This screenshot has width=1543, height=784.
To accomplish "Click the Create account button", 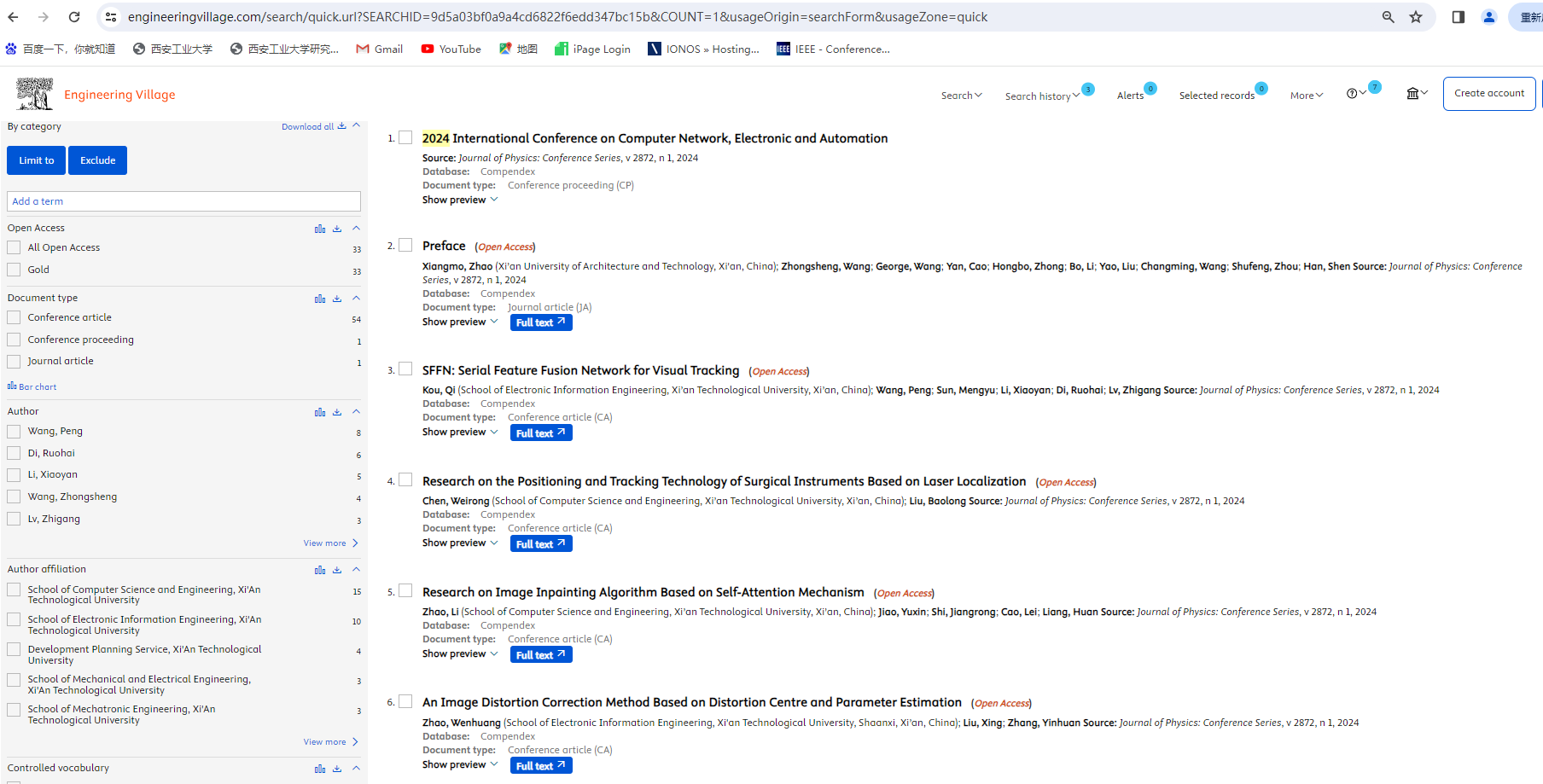I will 1488,94.
